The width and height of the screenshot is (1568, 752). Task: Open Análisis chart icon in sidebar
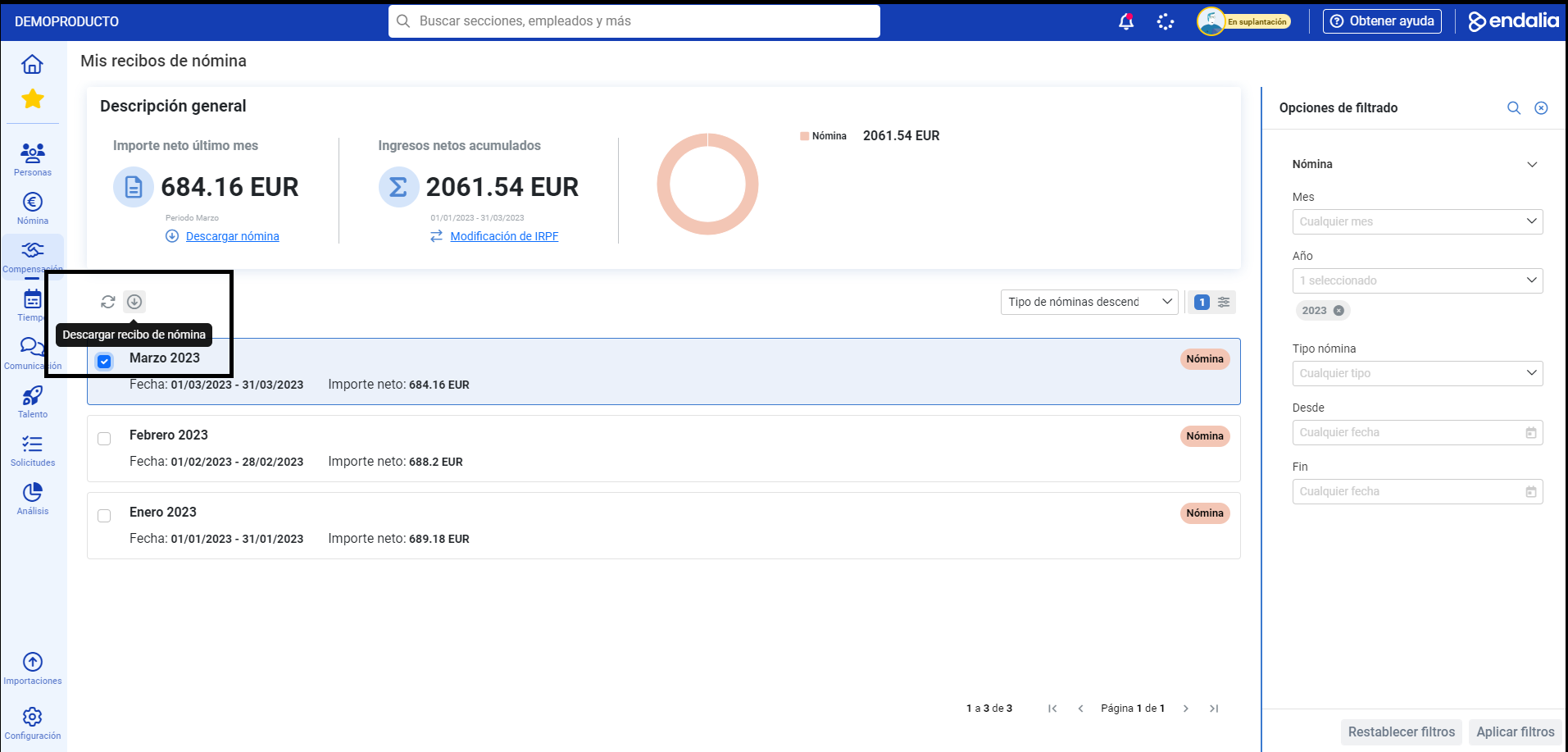coord(33,499)
